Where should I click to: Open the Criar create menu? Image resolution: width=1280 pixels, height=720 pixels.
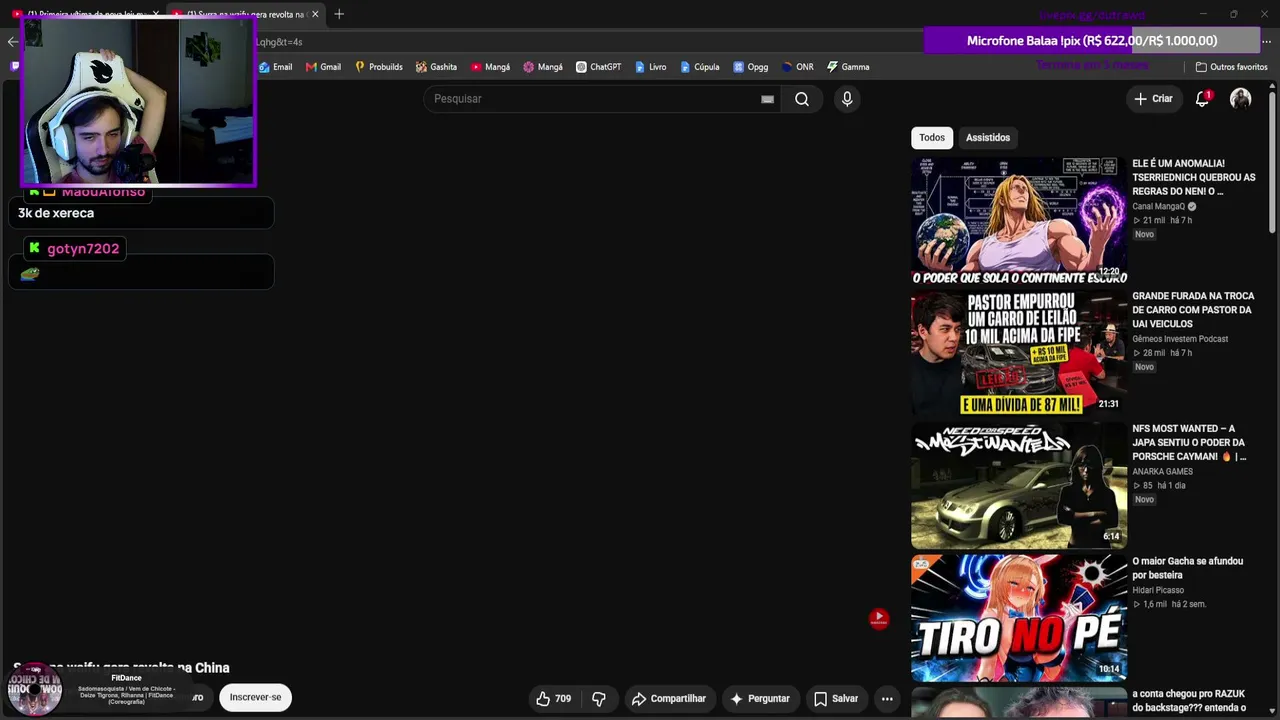click(x=1153, y=99)
